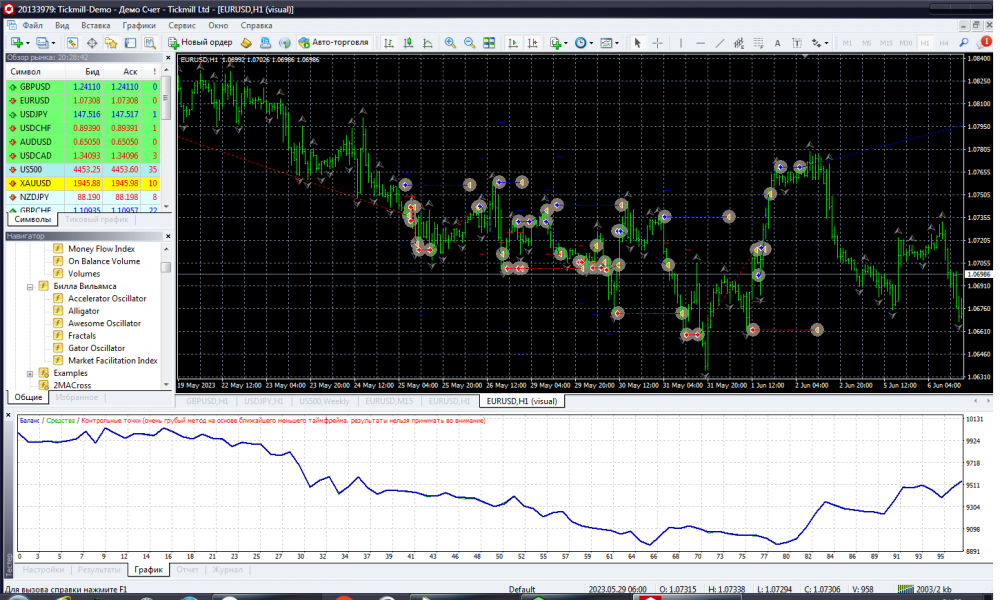Screen dimensions: 1000x600
Task: Collapse the Билла Вильямса tree group
Action: coord(30,286)
